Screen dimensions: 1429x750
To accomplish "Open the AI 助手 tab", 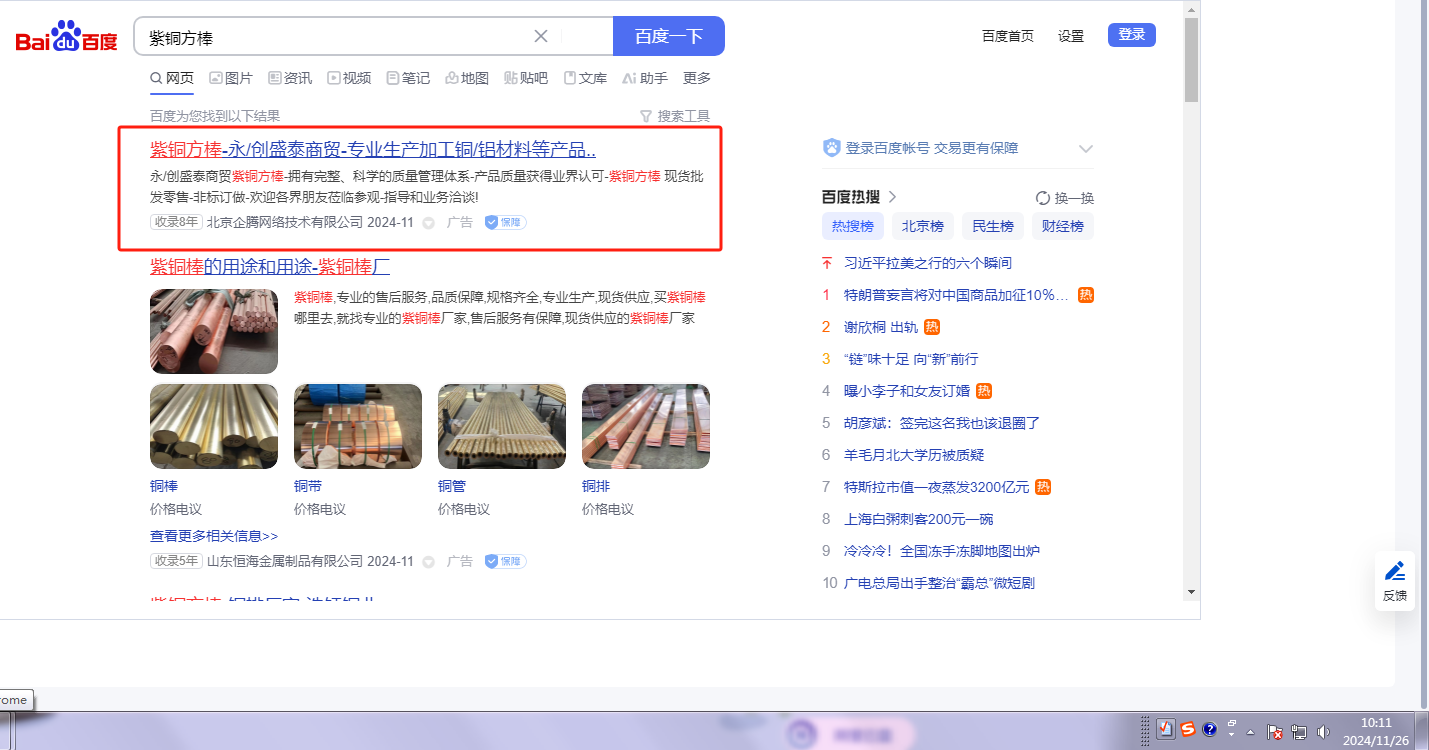I will 645,78.
